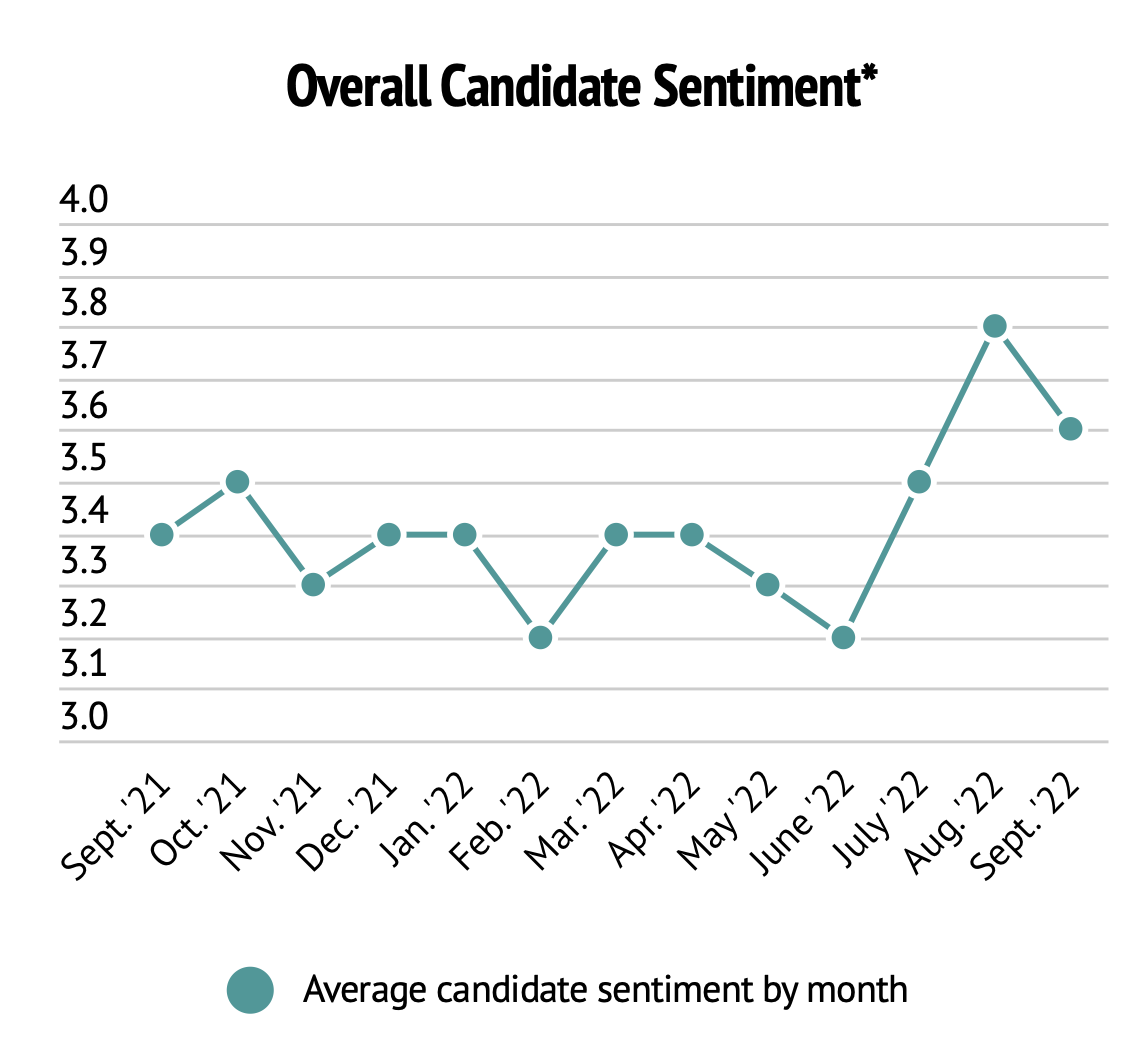This screenshot has width=1144, height=1040.
Task: Select the Oct. '21 data point
Action: click(x=237, y=482)
